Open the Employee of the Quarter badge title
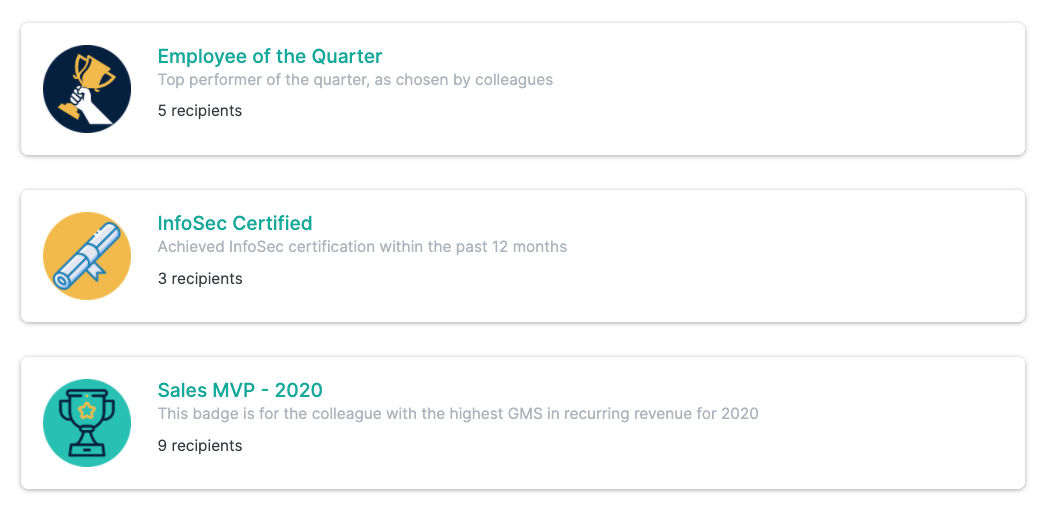The height and width of the screenshot is (507, 1039). click(270, 56)
